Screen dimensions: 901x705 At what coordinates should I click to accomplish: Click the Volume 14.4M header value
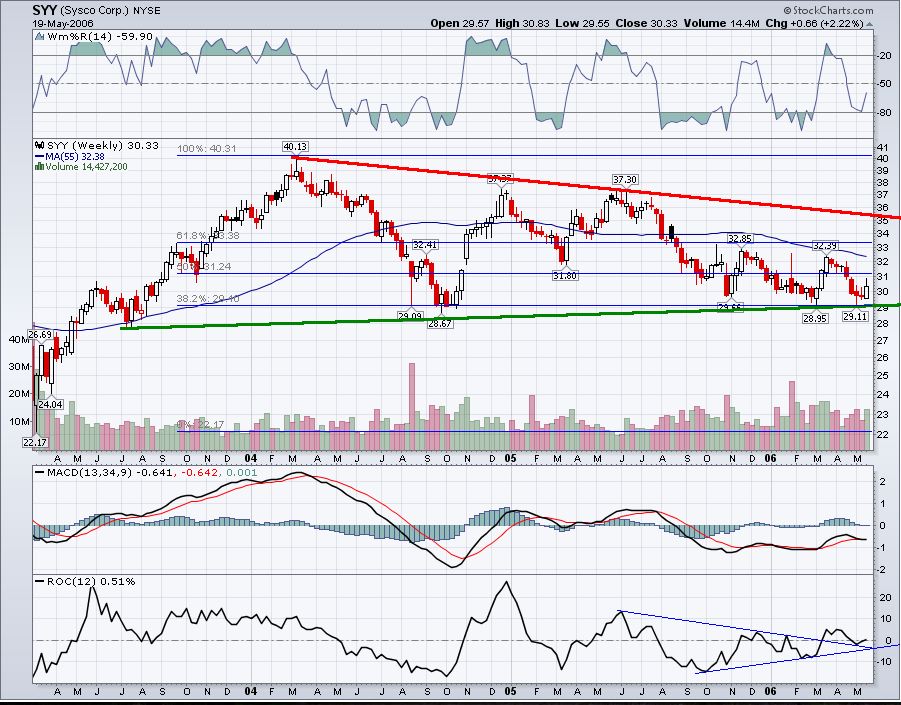(x=722, y=24)
